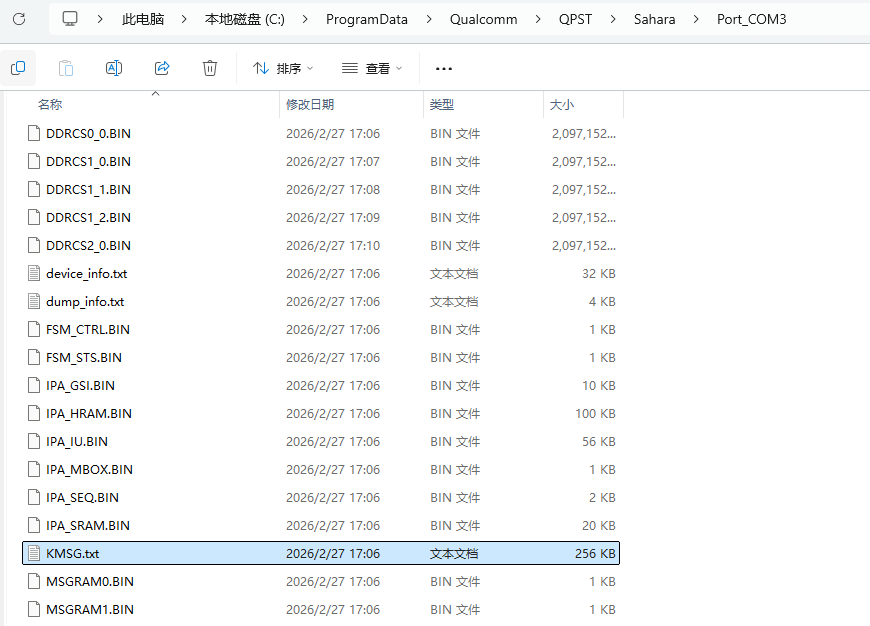Image resolution: width=870 pixels, height=626 pixels.
Task: Click the Port_COM3 breadcrumb
Action: (751, 19)
